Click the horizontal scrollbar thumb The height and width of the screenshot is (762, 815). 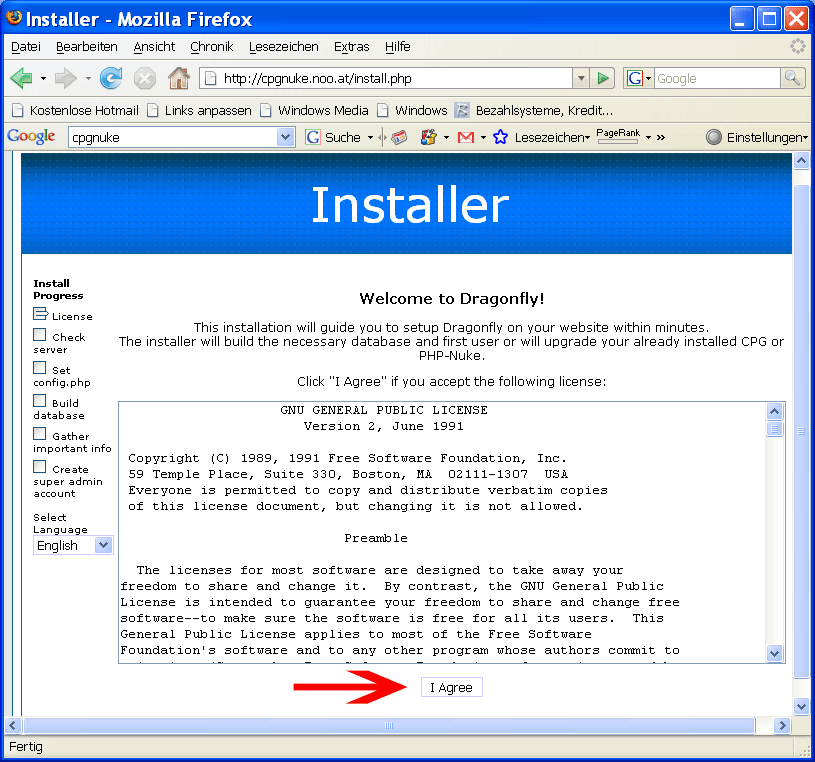pyautogui.click(x=389, y=725)
